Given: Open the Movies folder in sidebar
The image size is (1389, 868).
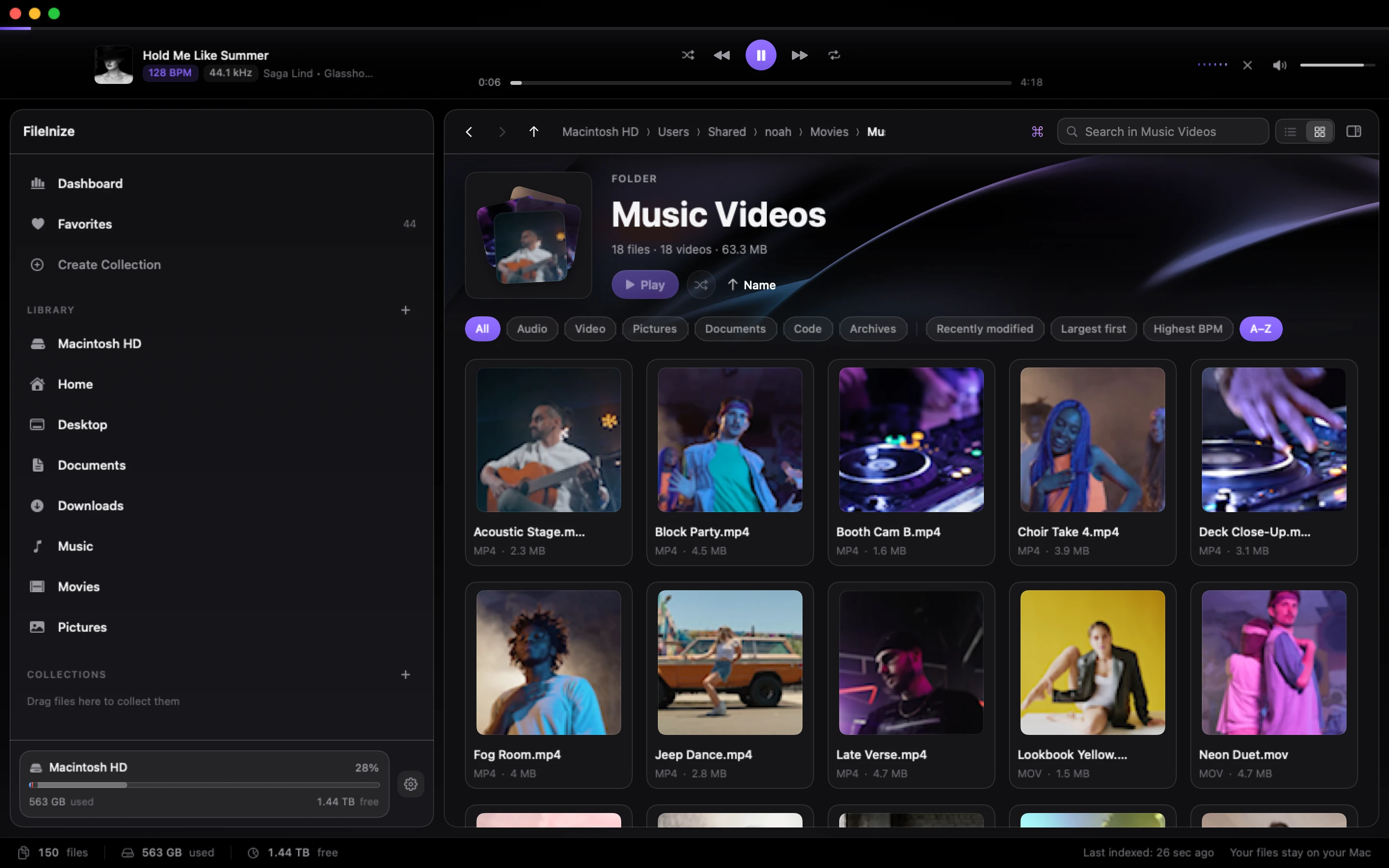Looking at the screenshot, I should tap(221, 587).
